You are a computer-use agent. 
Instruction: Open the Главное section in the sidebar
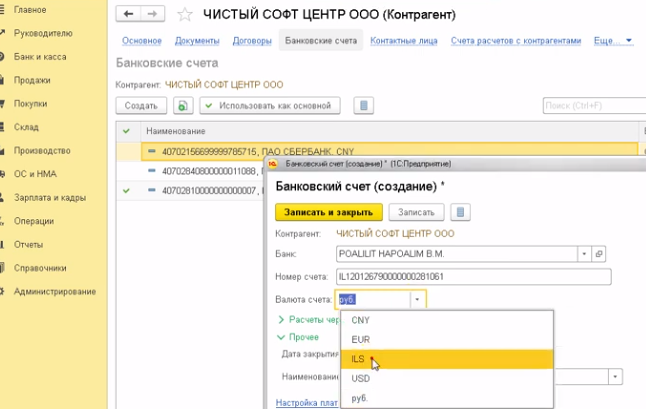point(30,10)
